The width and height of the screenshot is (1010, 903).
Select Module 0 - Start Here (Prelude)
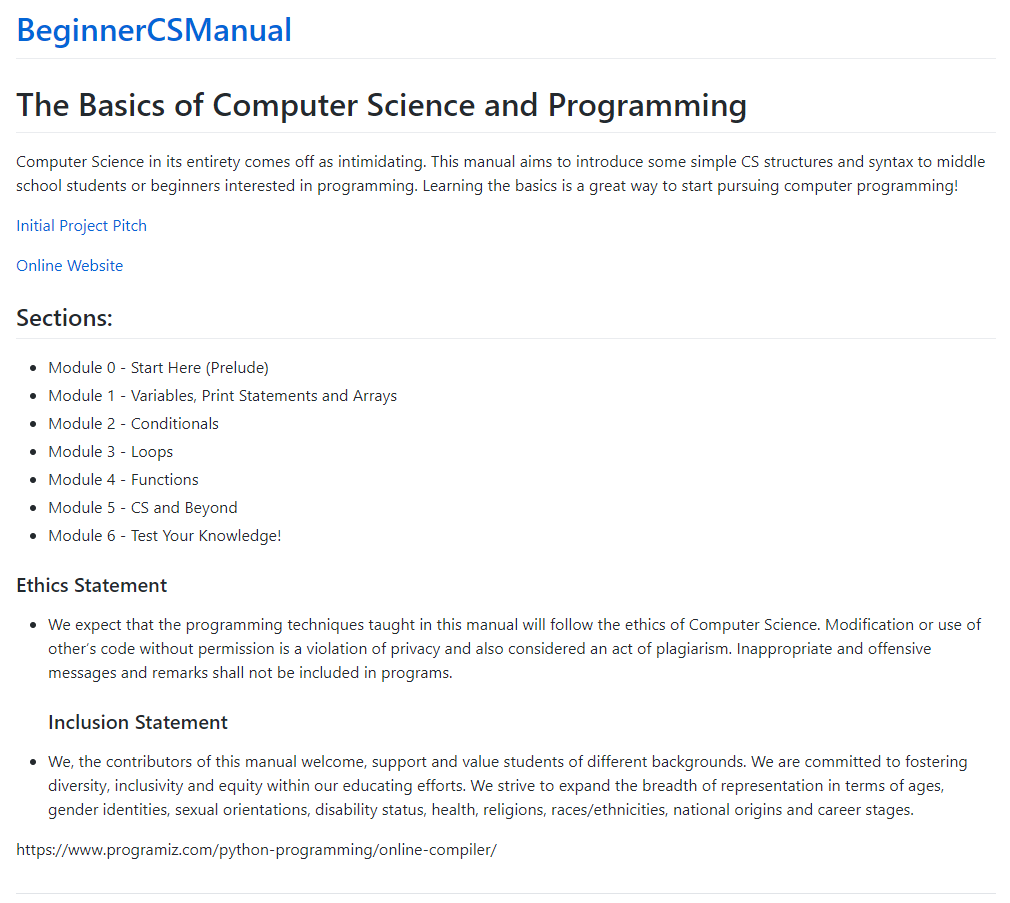point(158,368)
